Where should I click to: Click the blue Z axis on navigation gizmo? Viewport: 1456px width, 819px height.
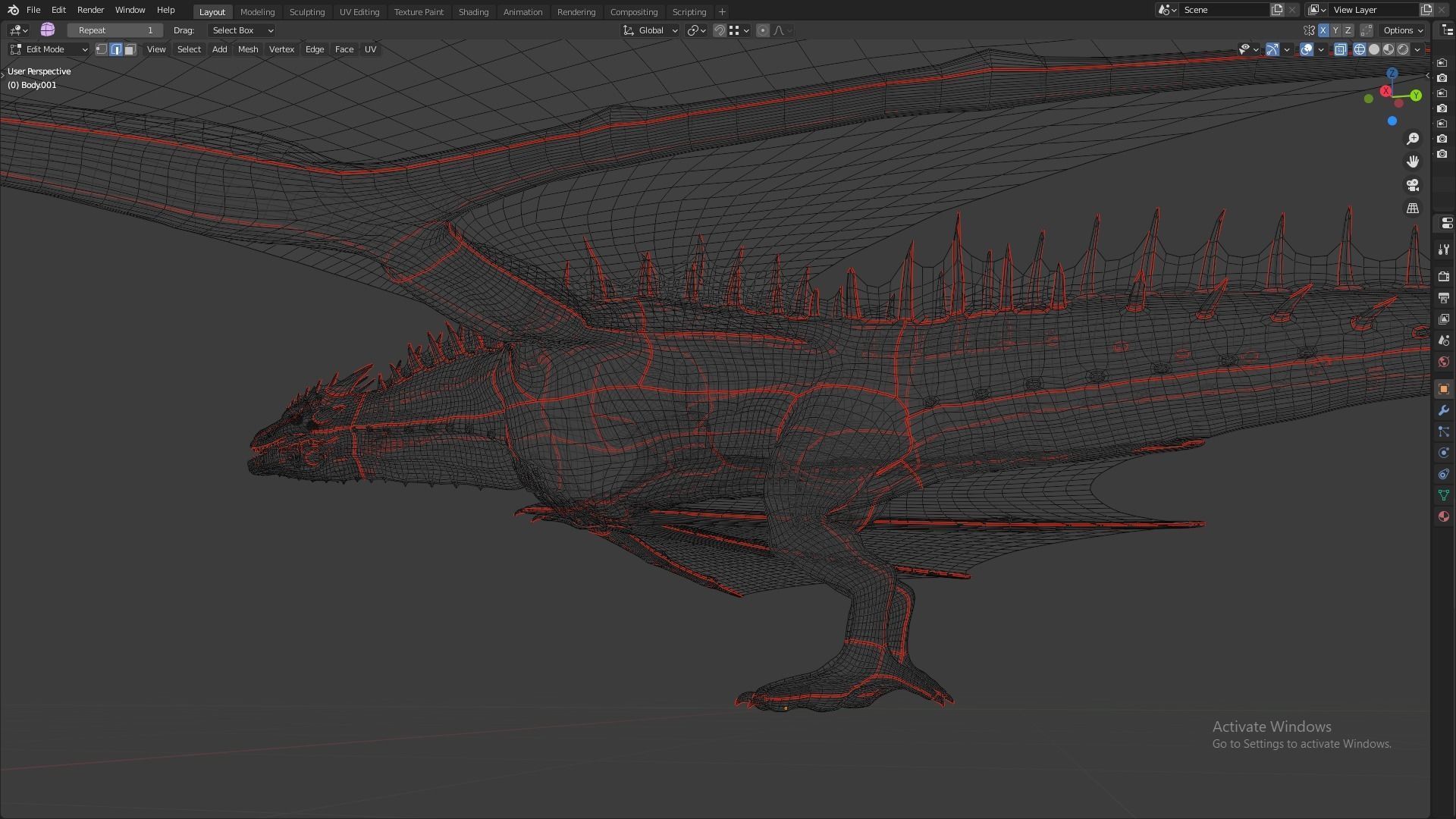(x=1392, y=73)
